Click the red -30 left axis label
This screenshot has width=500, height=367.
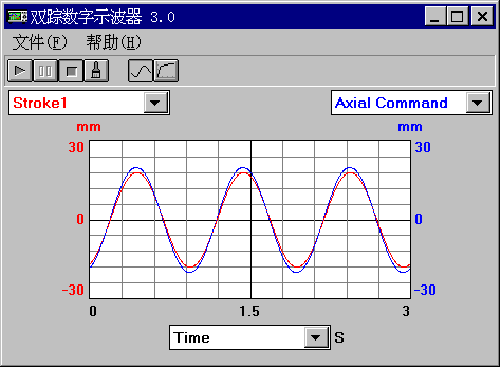(73, 290)
